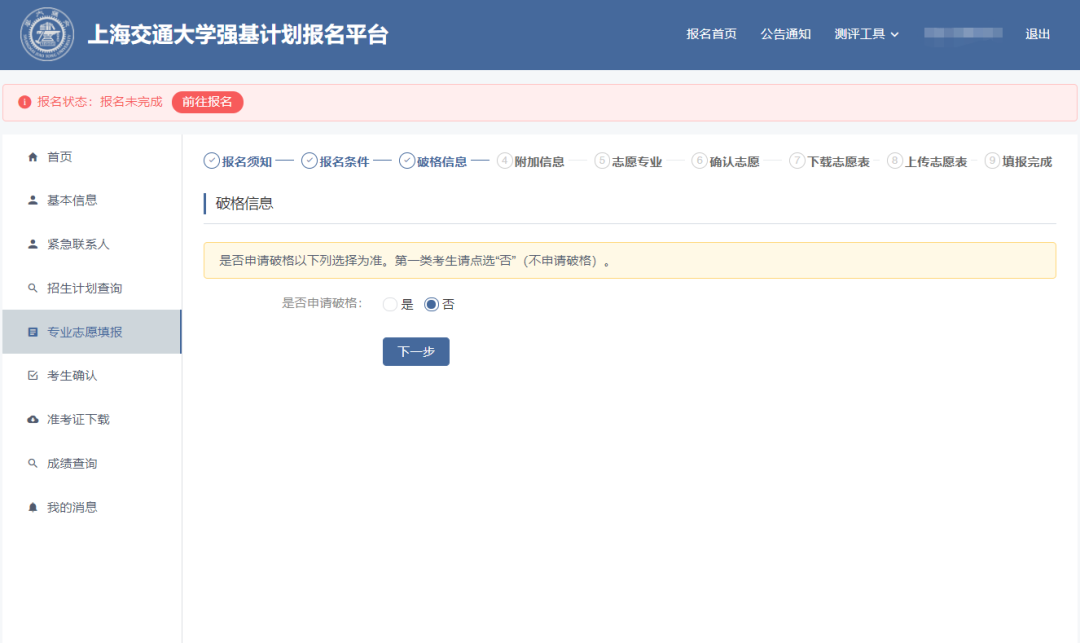Click the checkbox icon beside 考生确认
This screenshot has height=643, width=1080.
pos(32,376)
